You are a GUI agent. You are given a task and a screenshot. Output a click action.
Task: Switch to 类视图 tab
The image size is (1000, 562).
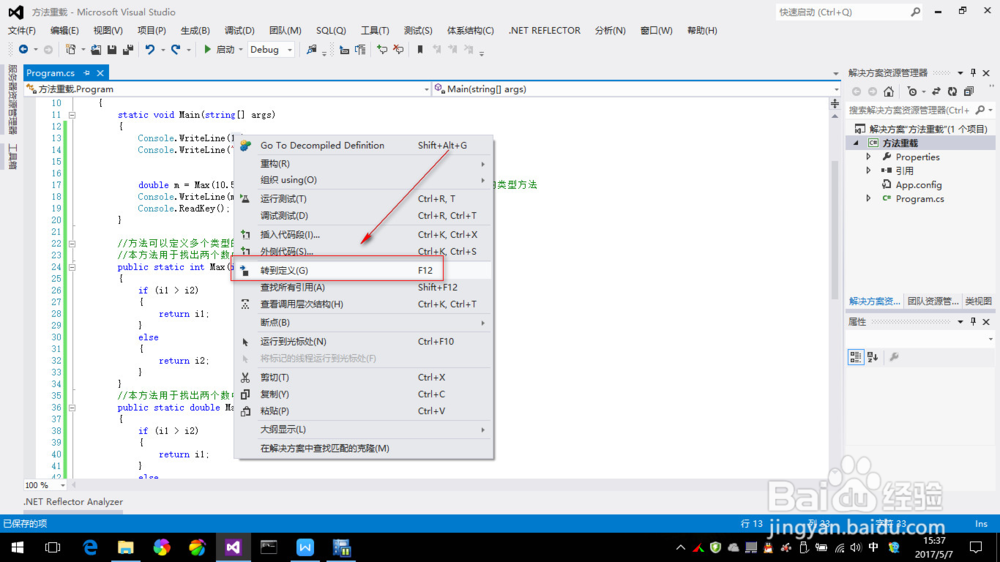[x=978, y=301]
